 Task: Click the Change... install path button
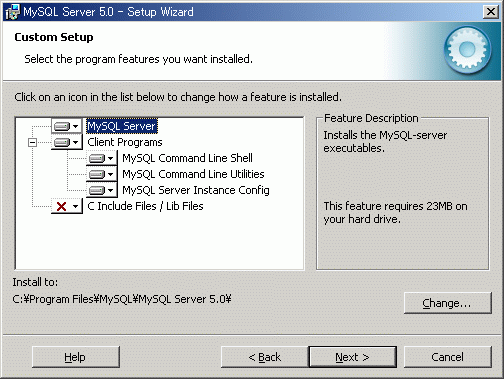(448, 303)
